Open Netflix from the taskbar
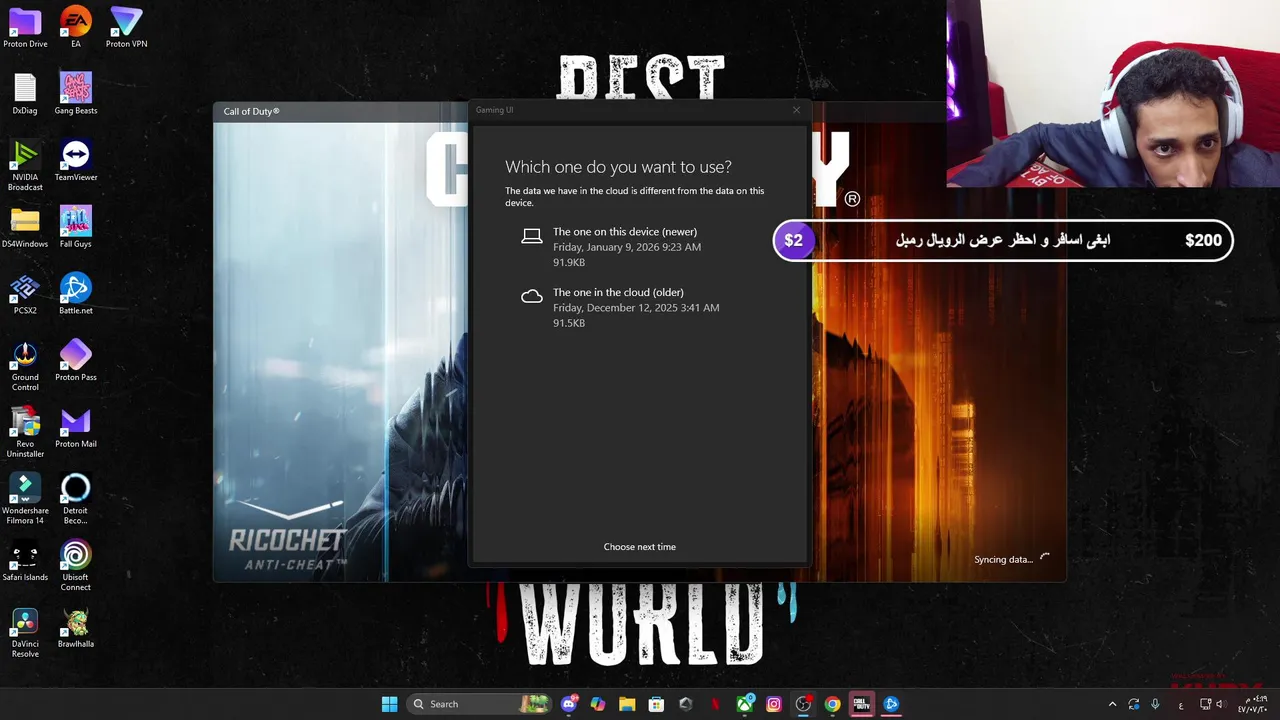The width and height of the screenshot is (1280, 720). tap(715, 704)
